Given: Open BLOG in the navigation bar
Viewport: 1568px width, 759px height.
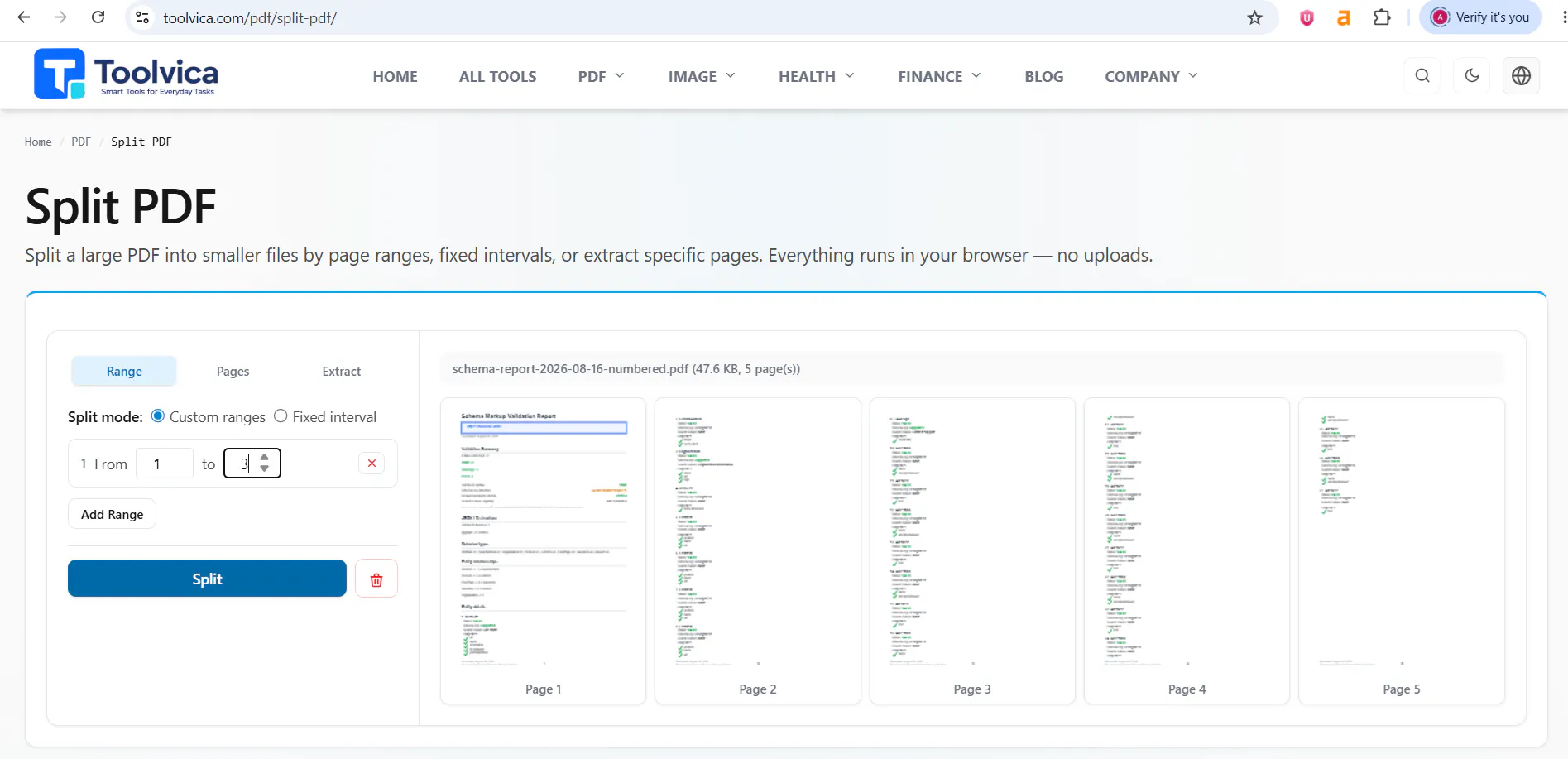Looking at the screenshot, I should click(x=1044, y=76).
